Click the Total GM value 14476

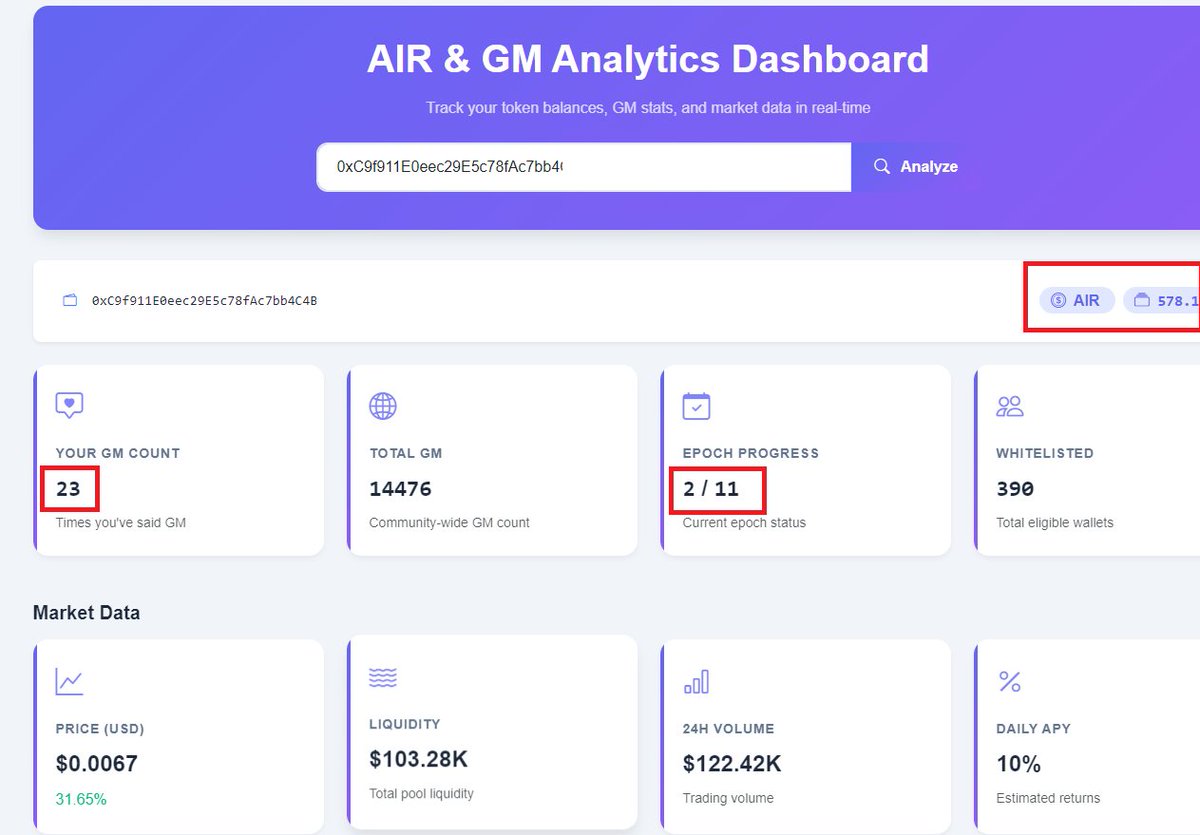click(400, 489)
